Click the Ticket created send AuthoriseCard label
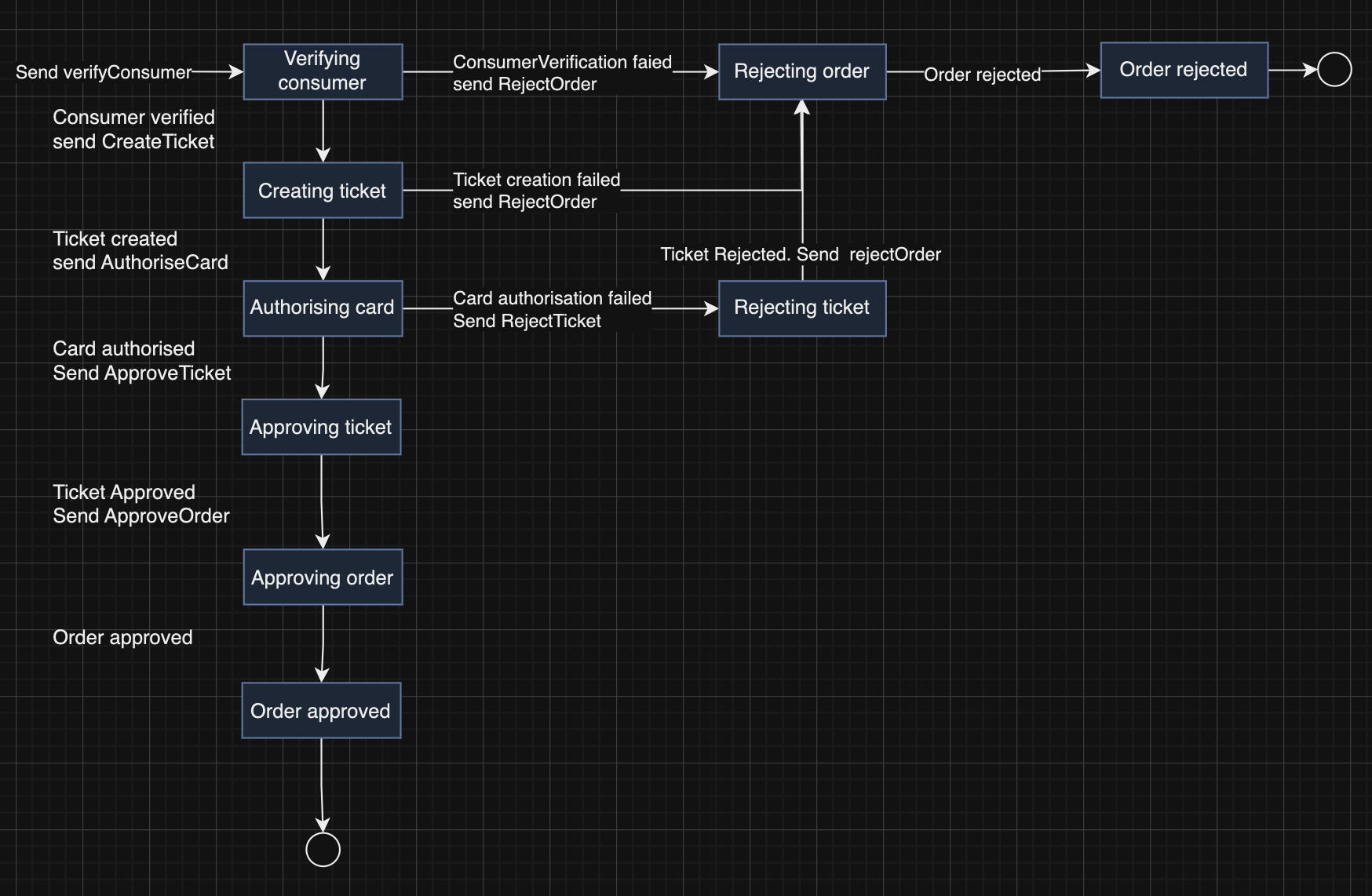 click(140, 250)
